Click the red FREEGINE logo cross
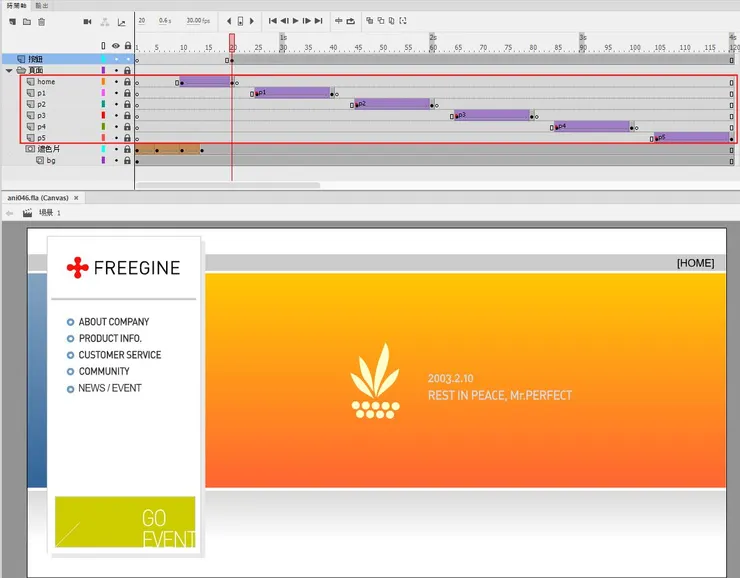This screenshot has width=740, height=578. click(77, 268)
